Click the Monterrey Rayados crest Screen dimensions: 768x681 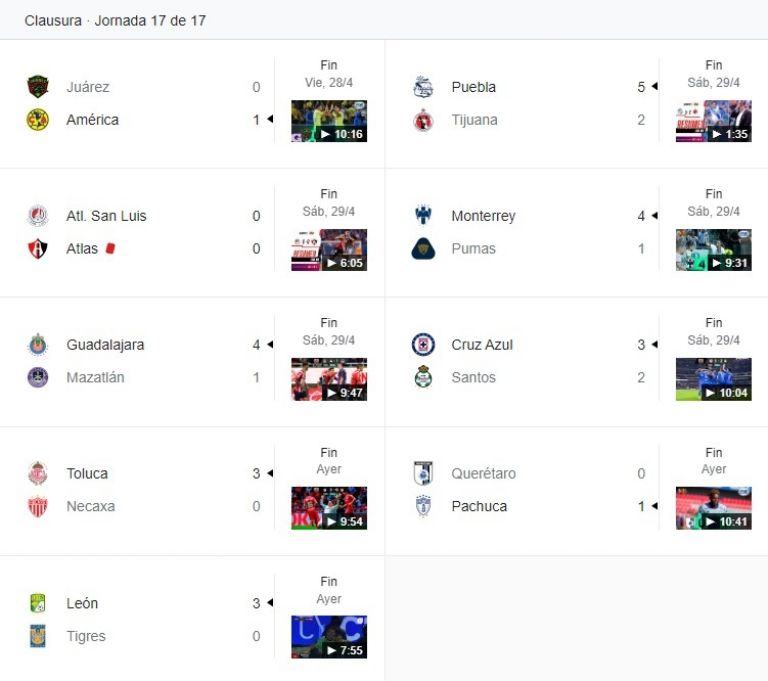pos(423,216)
